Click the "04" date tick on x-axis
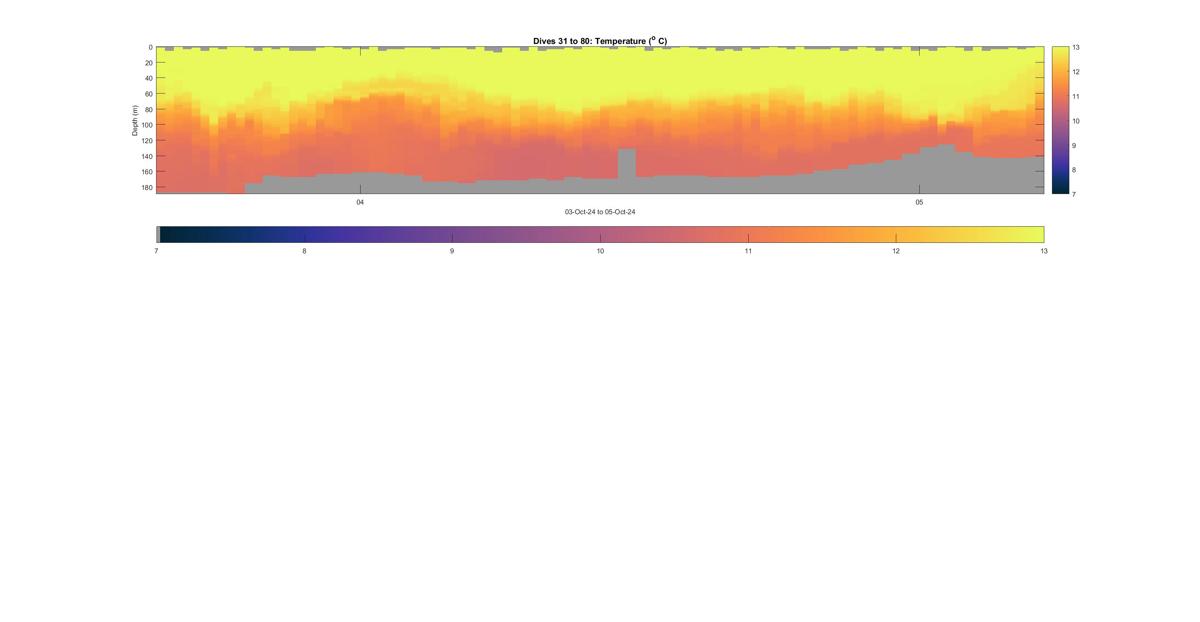The image size is (1200, 622). click(x=360, y=202)
